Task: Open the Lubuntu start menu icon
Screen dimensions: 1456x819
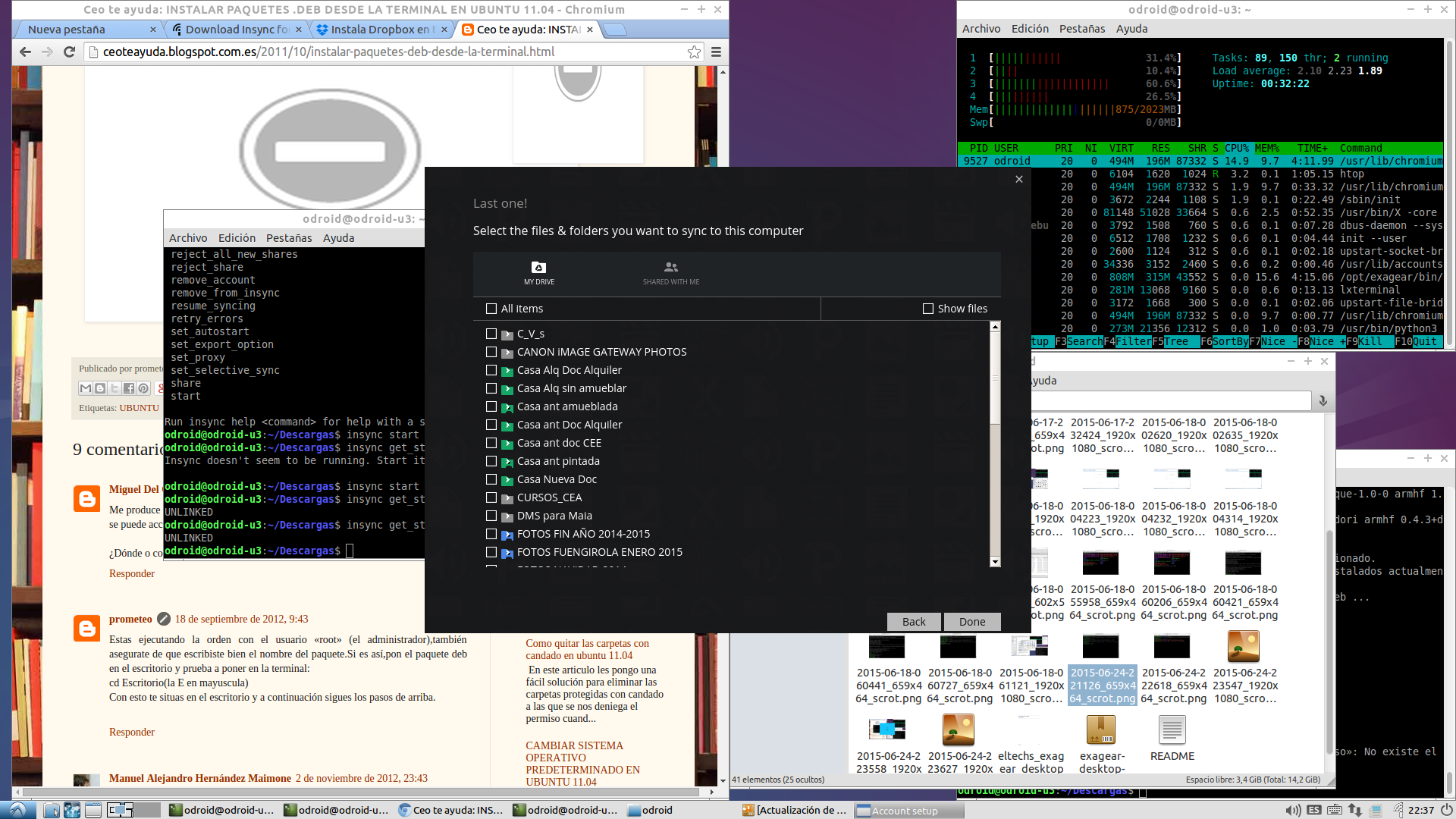Action: (17, 810)
